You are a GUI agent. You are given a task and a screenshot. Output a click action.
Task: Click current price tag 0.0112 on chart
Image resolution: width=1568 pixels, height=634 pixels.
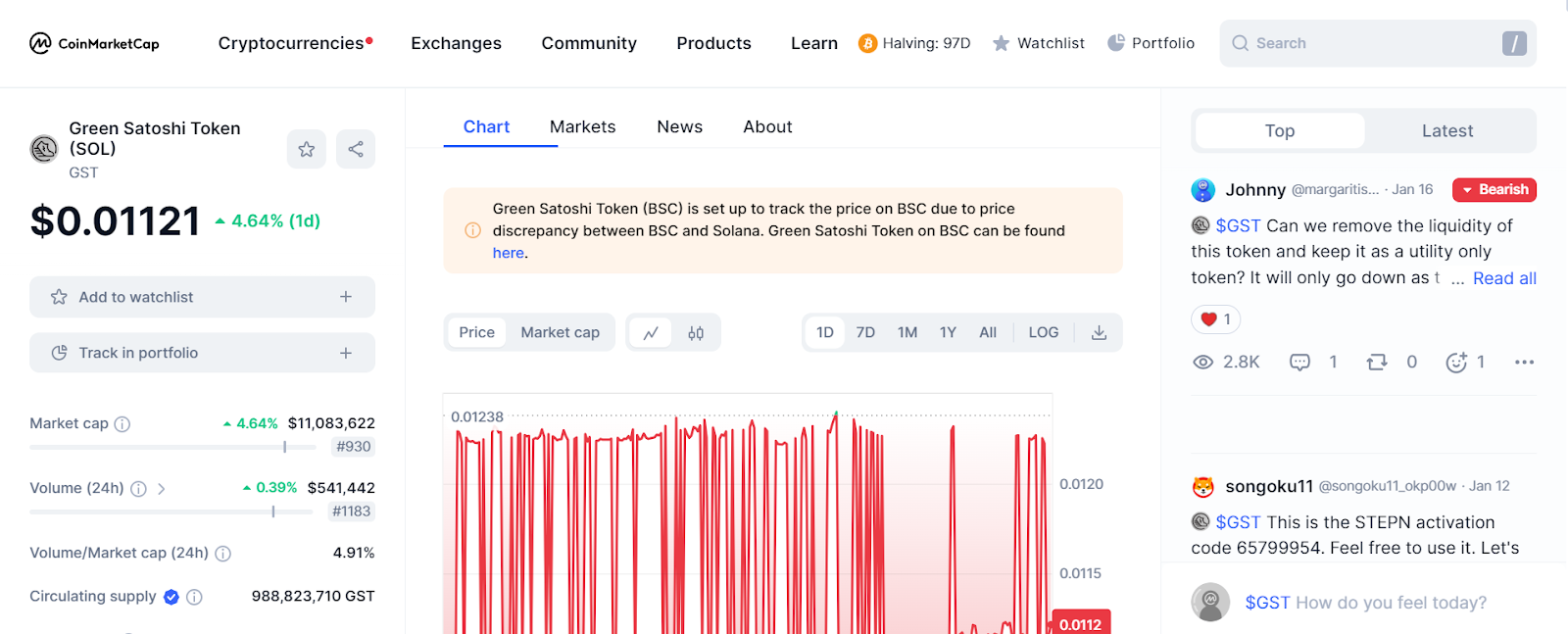pos(1080,624)
